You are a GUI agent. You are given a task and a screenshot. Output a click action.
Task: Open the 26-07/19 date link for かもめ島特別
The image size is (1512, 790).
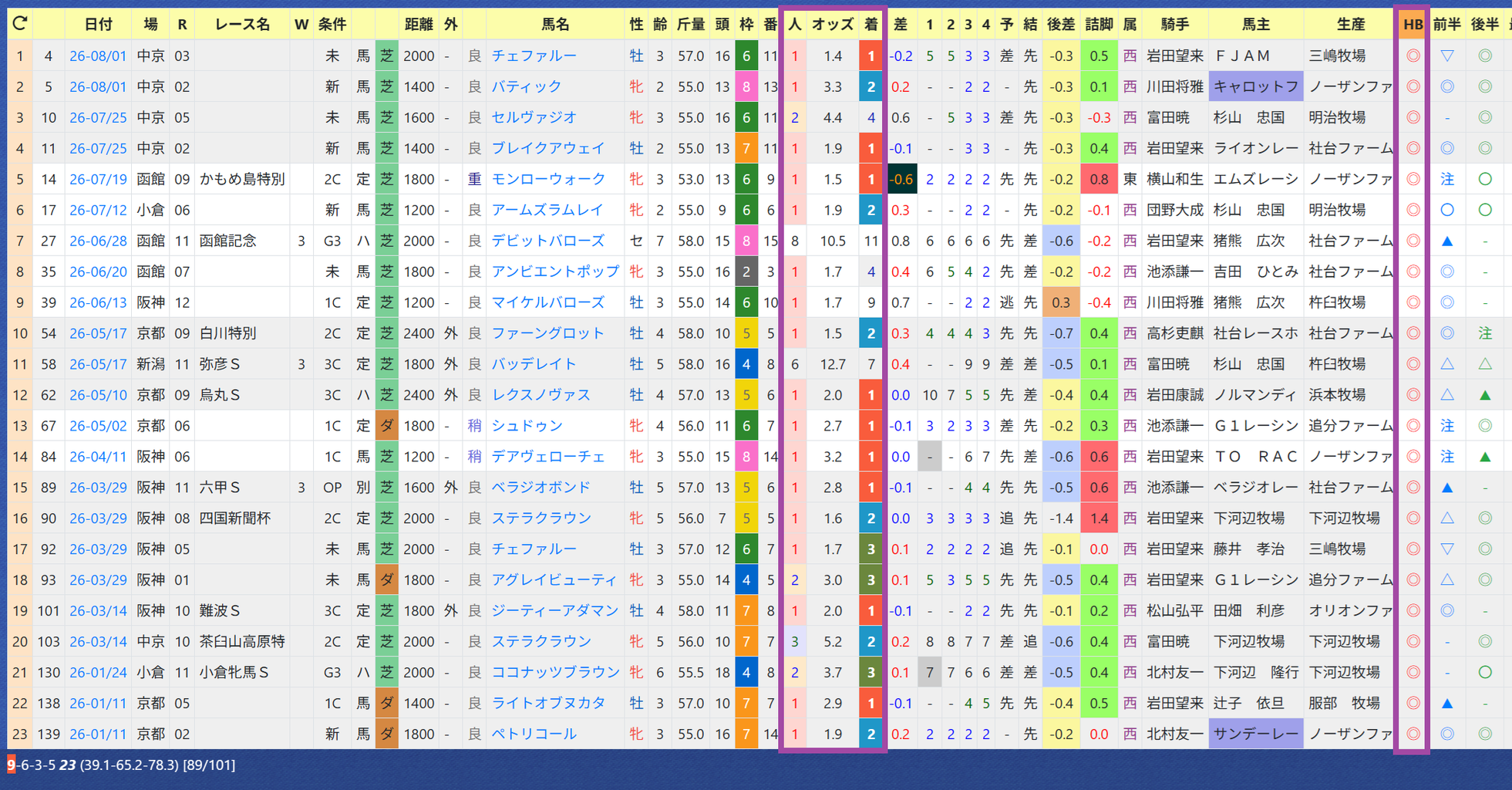coord(98,179)
